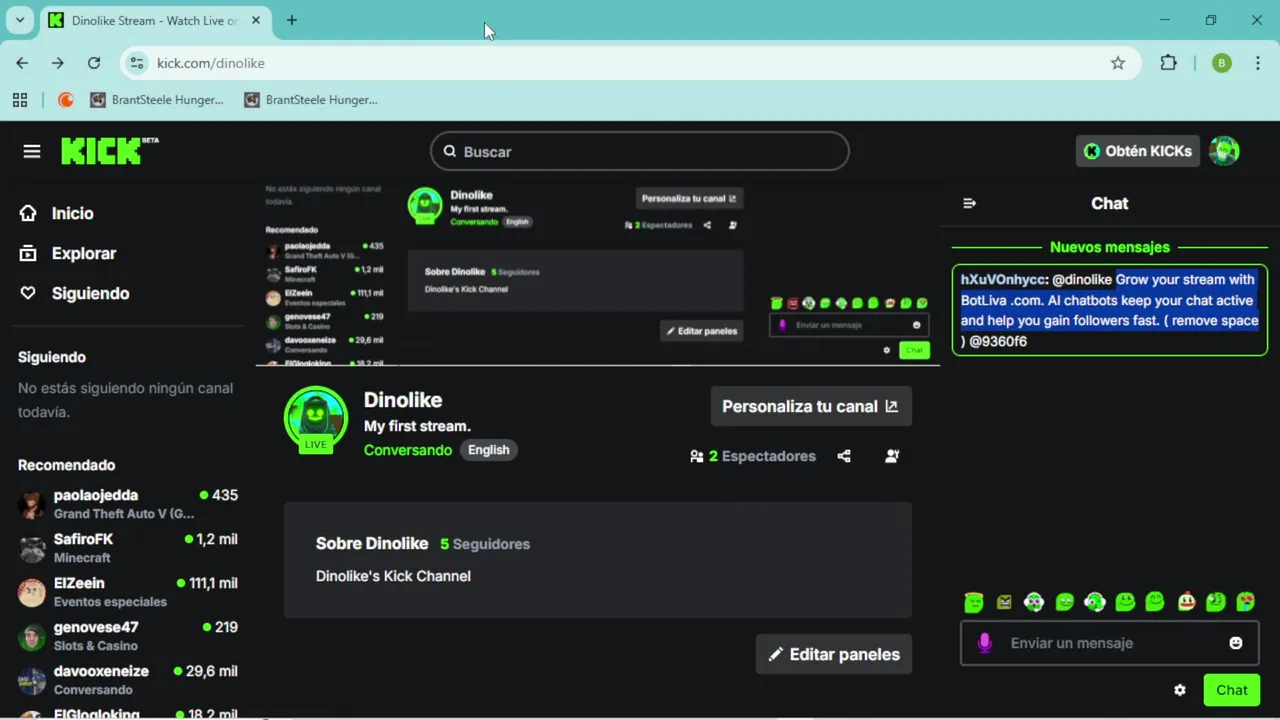Click the Editar paneles button
The width and height of the screenshot is (1280, 720).
pyautogui.click(x=834, y=654)
